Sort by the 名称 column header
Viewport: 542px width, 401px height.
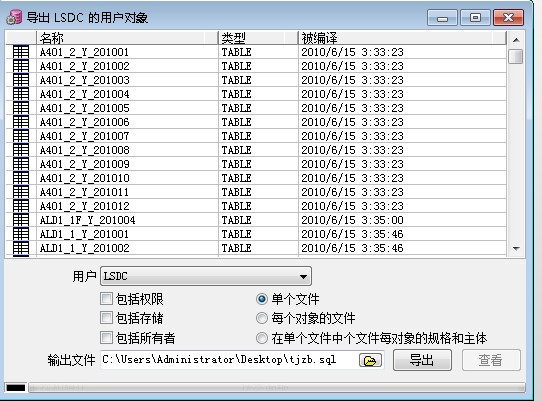[x=127, y=38]
